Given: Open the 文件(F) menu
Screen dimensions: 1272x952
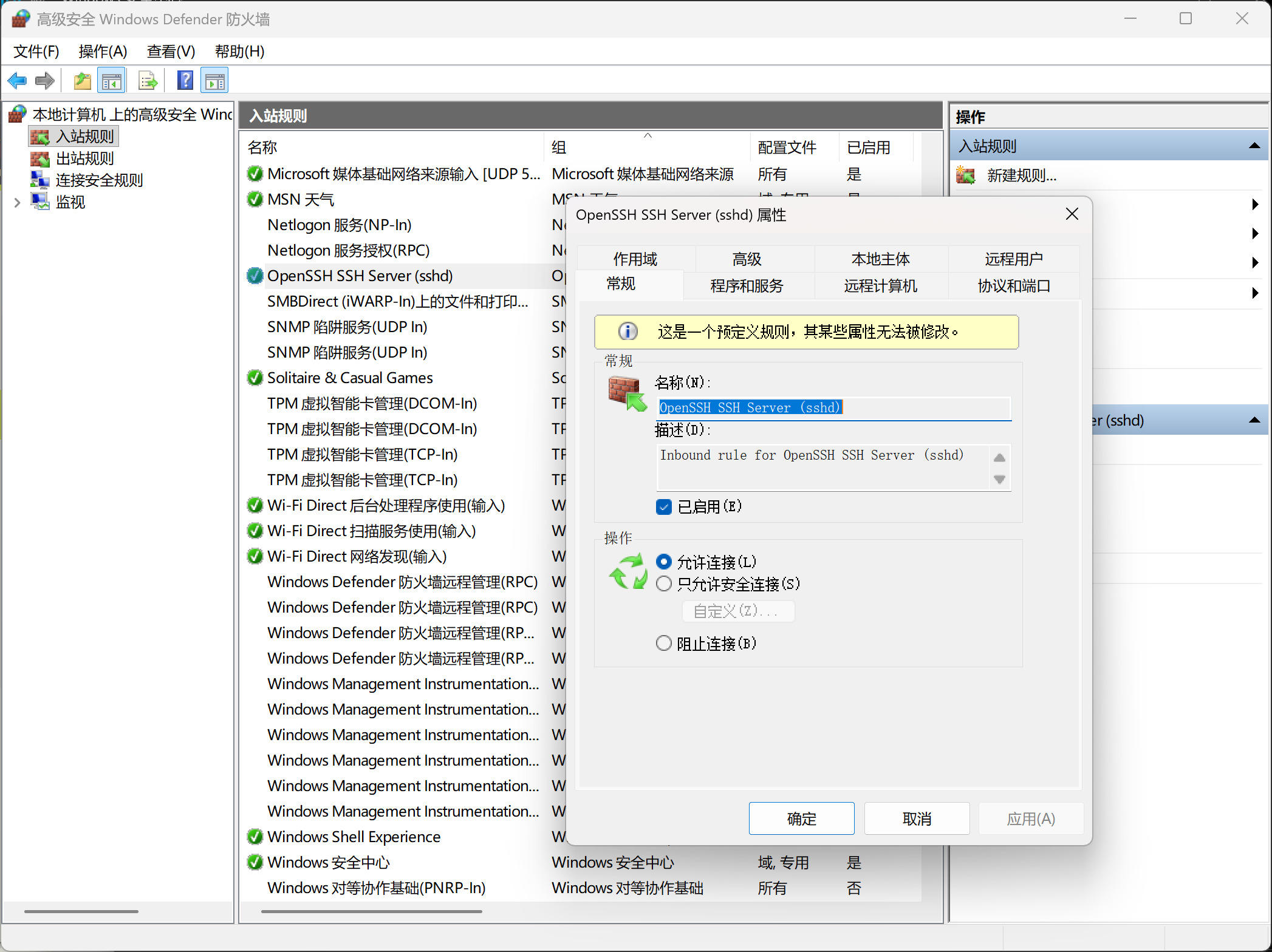Looking at the screenshot, I should 36,52.
